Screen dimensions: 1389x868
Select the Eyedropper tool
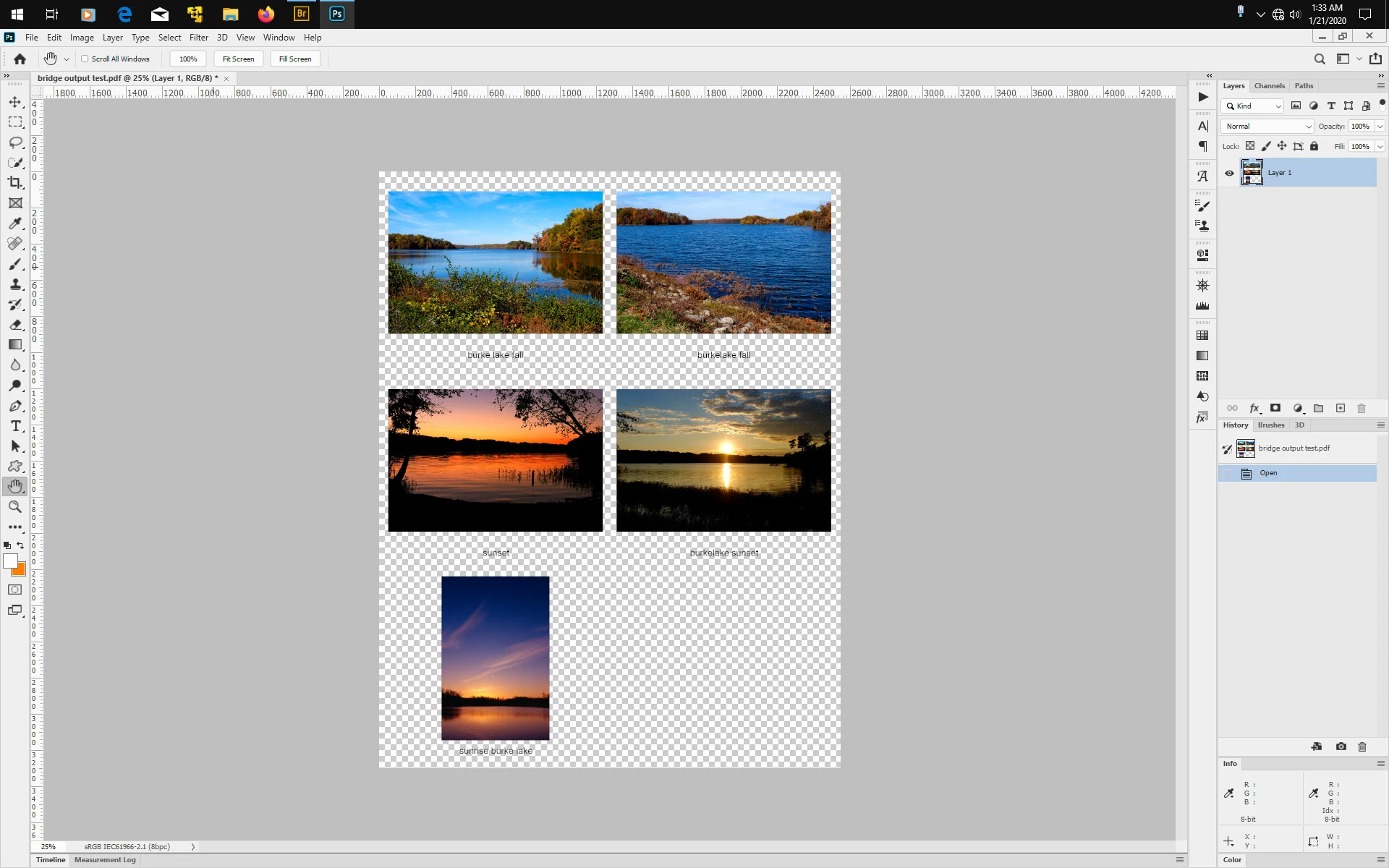click(15, 224)
